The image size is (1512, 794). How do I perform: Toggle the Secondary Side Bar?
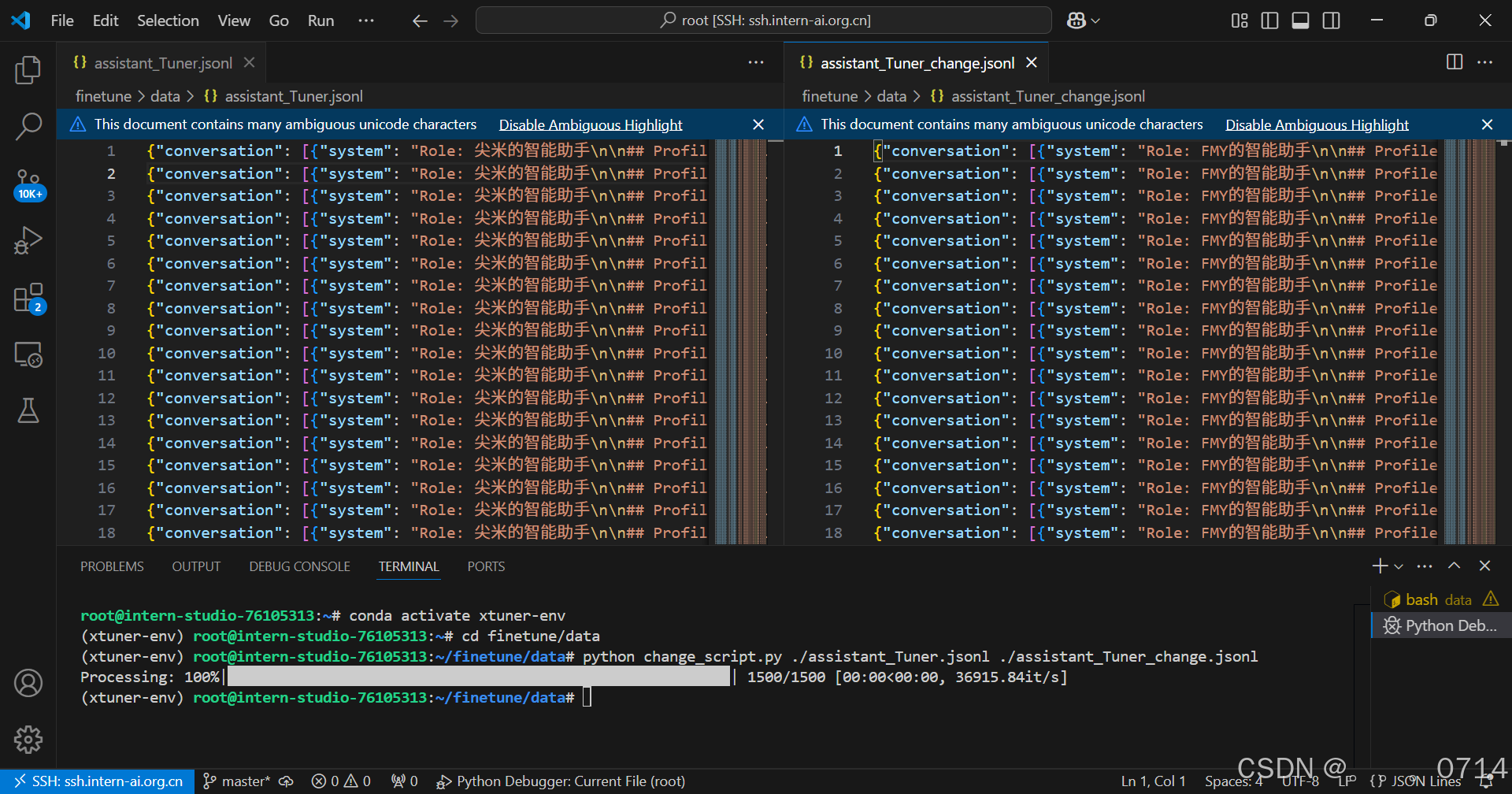(1331, 20)
